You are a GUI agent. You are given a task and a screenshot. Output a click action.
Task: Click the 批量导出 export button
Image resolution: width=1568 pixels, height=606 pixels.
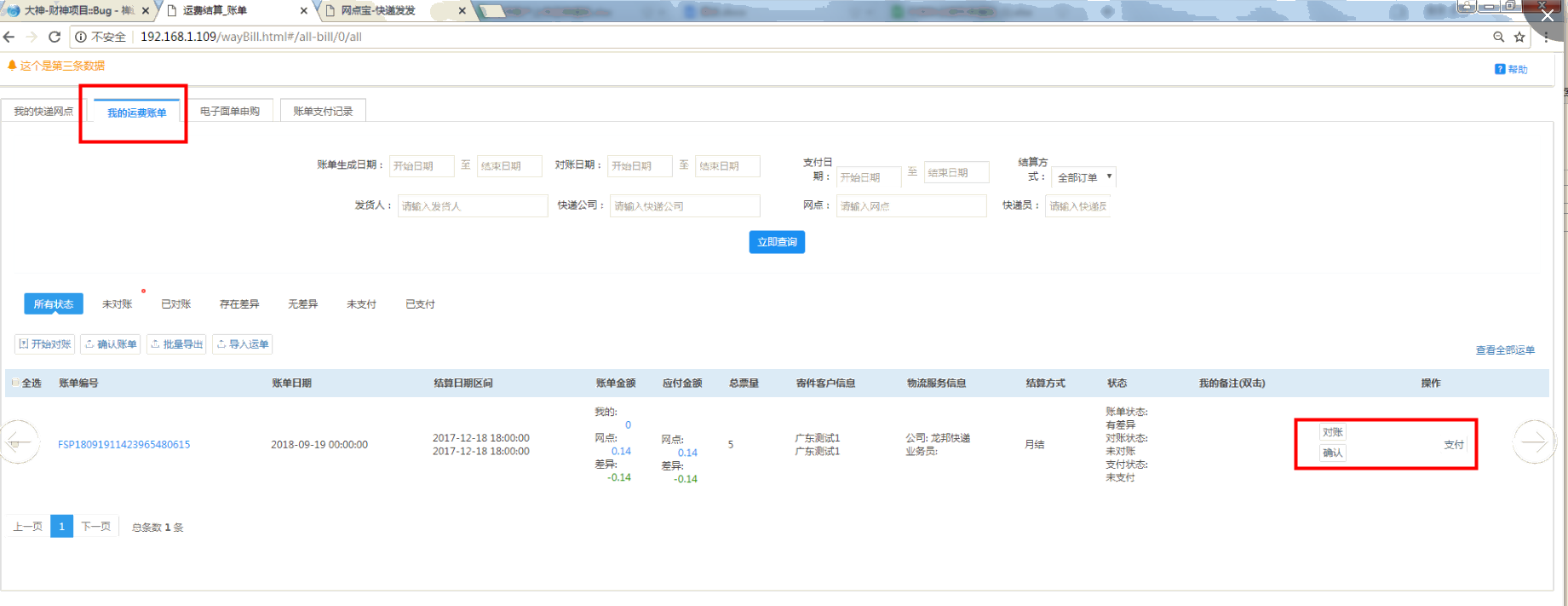tap(176, 344)
